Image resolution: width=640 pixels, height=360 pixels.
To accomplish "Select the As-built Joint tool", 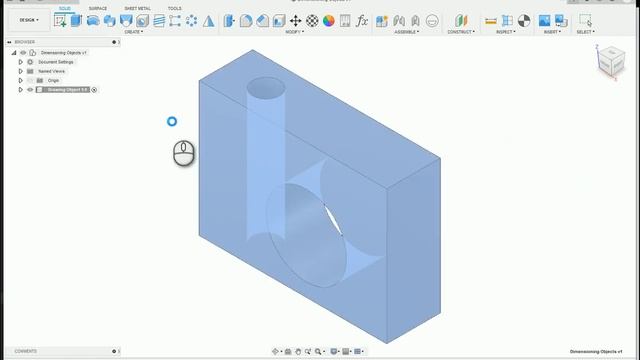I will tap(416, 20).
